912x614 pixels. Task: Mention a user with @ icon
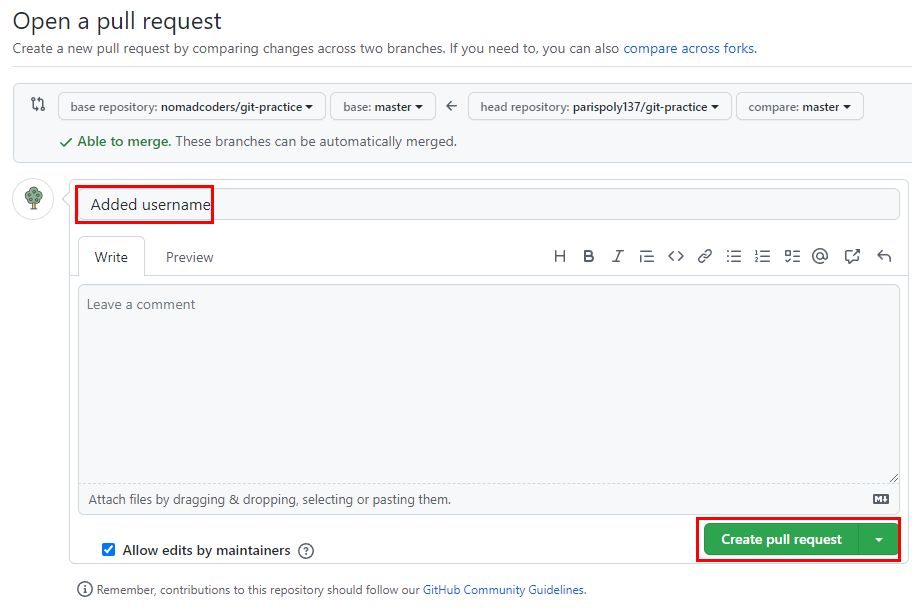[820, 256]
